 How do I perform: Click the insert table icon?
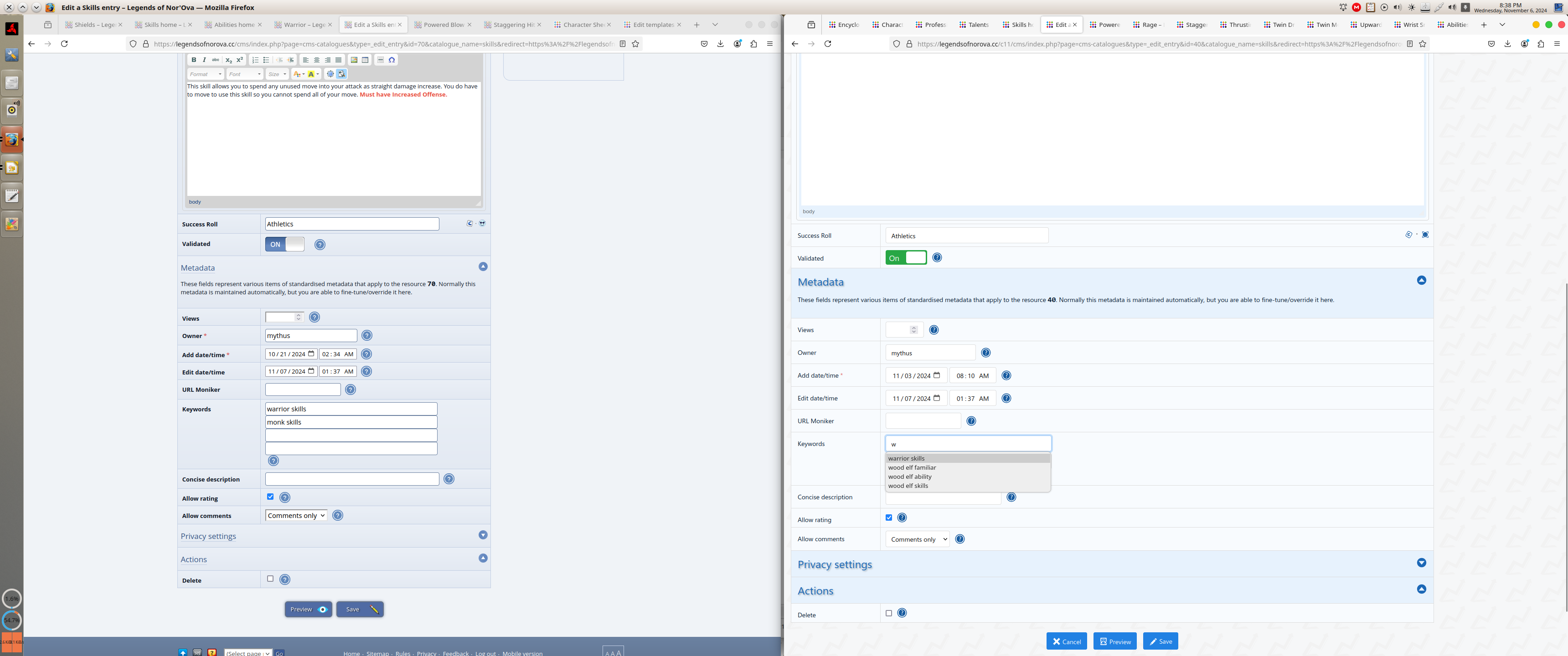365,60
